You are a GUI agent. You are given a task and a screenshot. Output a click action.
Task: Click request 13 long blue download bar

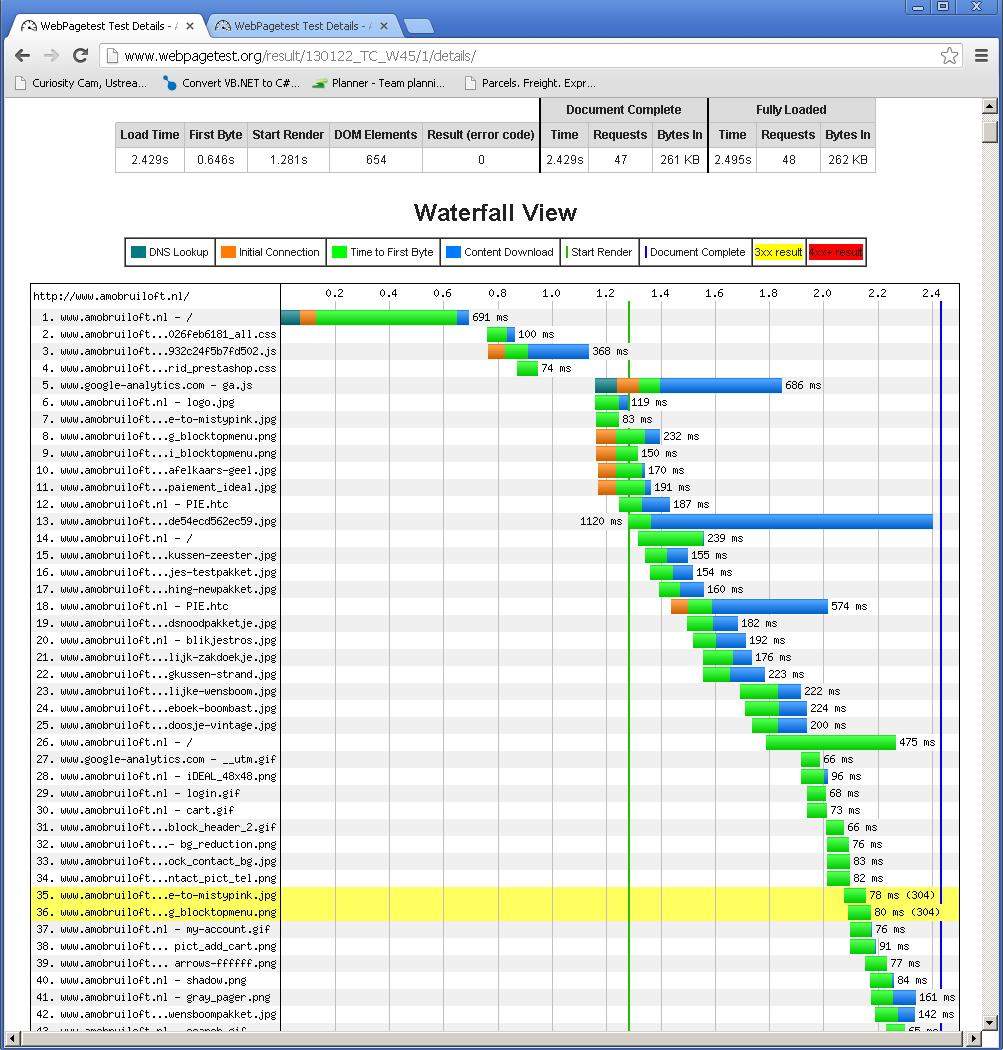coord(790,521)
